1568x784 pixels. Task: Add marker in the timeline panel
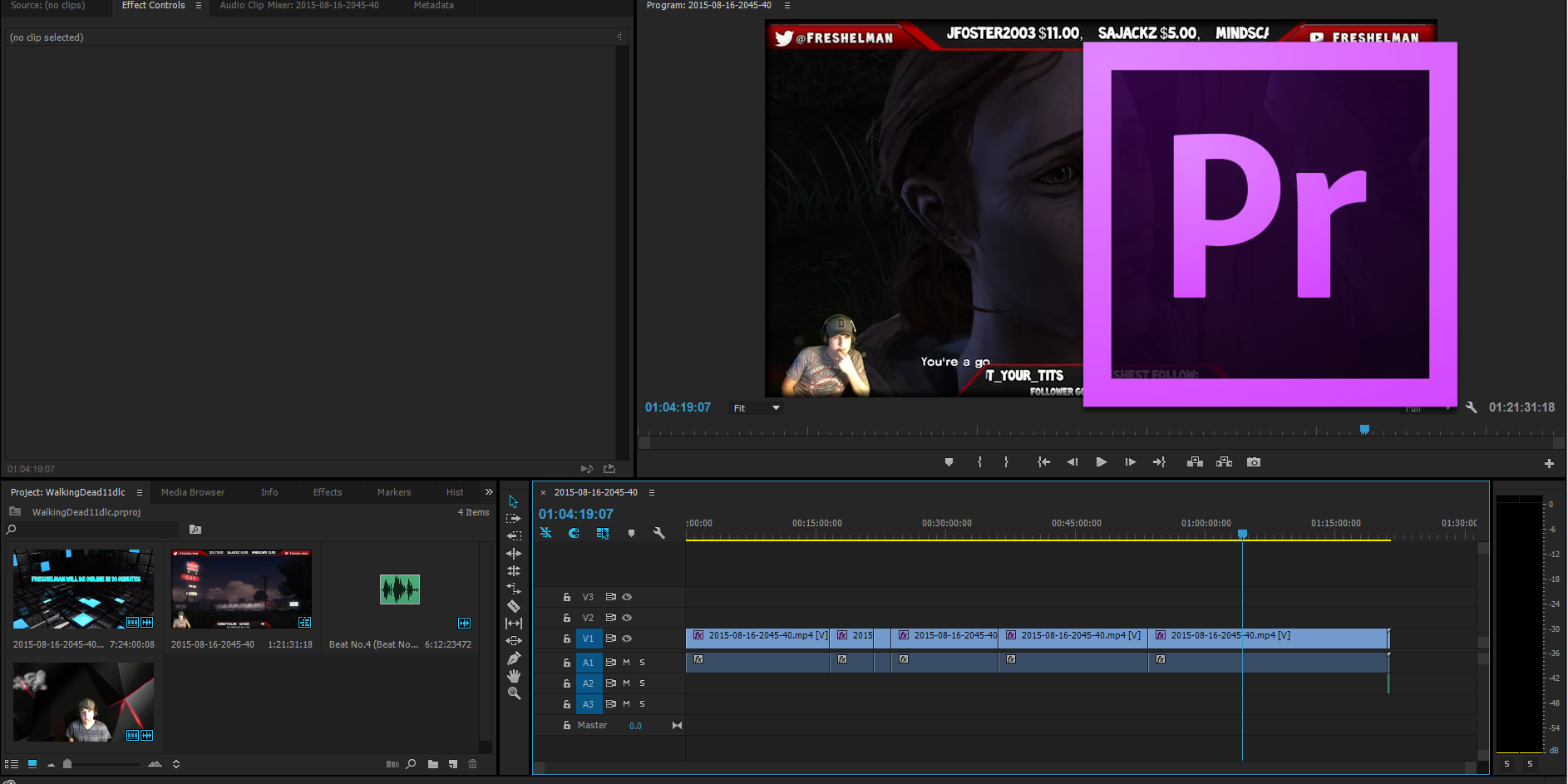(x=631, y=533)
